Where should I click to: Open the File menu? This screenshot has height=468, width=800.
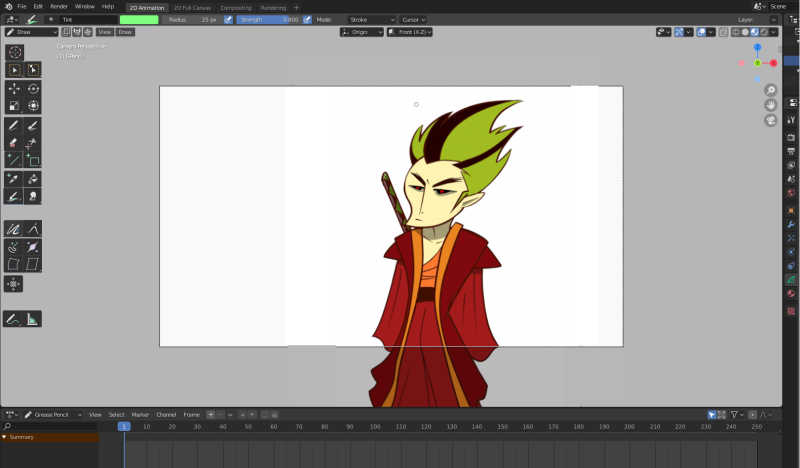[x=21, y=7]
